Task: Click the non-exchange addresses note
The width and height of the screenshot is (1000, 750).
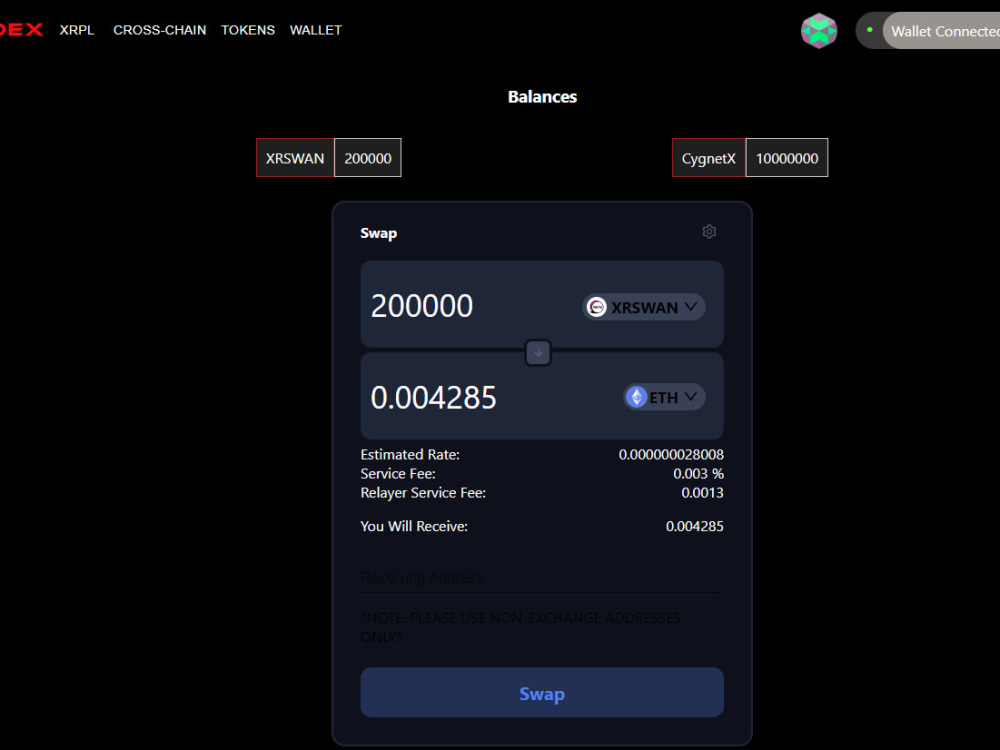Action: click(520, 628)
